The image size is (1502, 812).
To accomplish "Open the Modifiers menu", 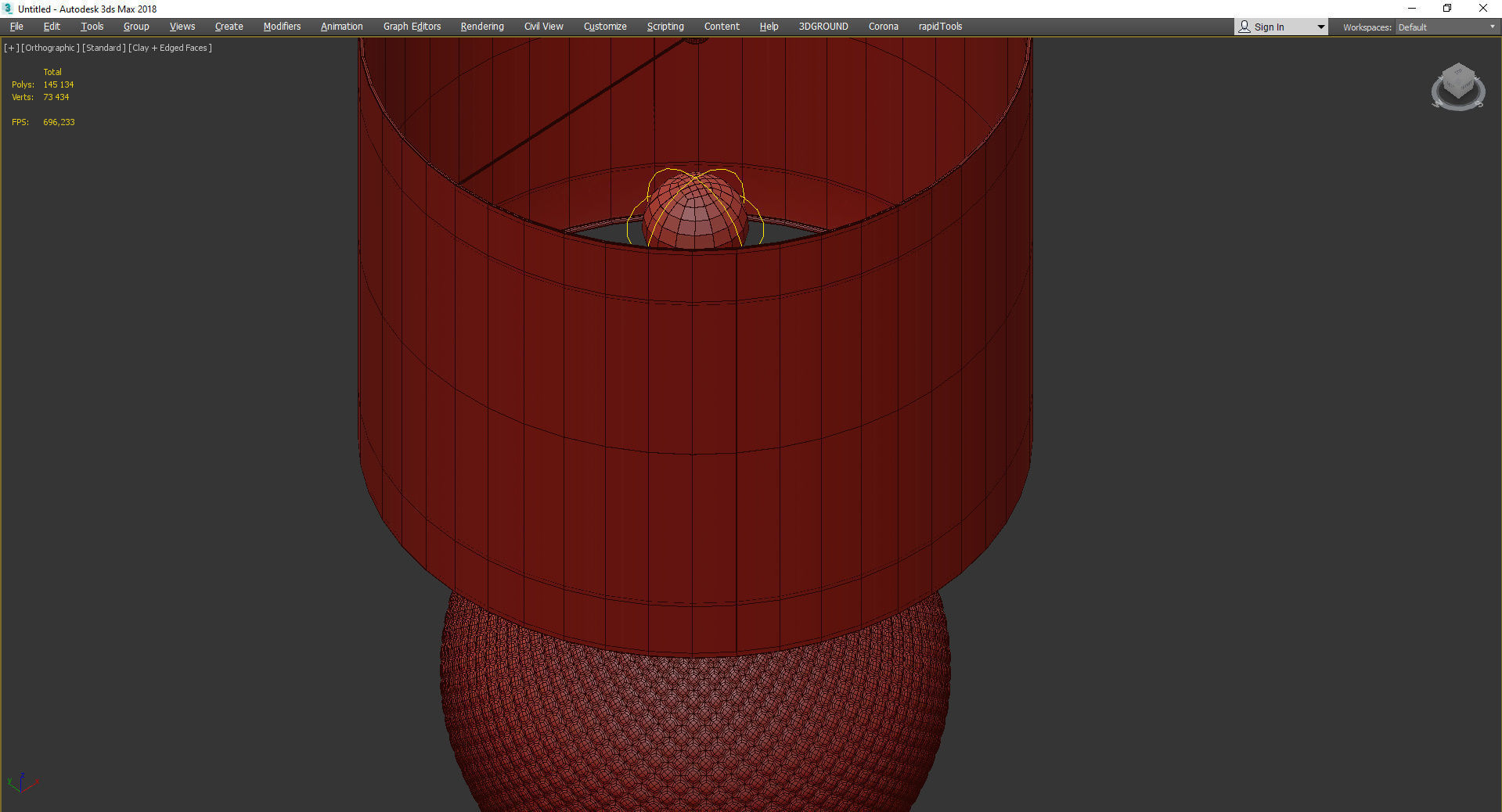I will pos(282,27).
